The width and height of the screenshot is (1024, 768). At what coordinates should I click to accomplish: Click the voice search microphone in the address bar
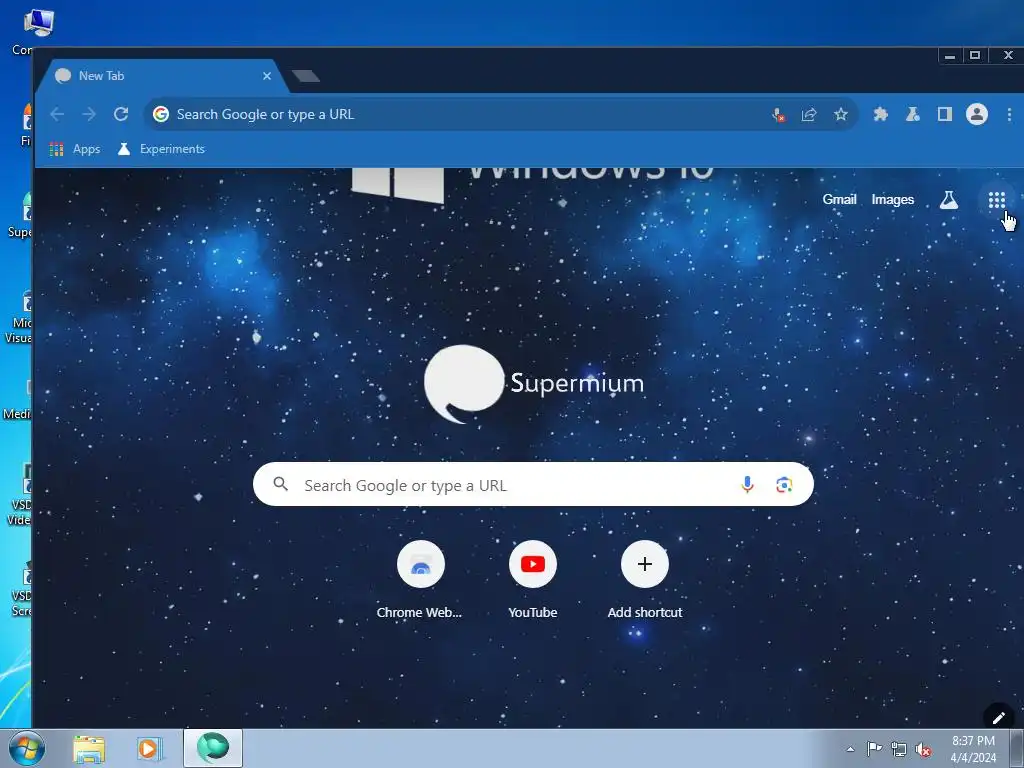(x=777, y=115)
